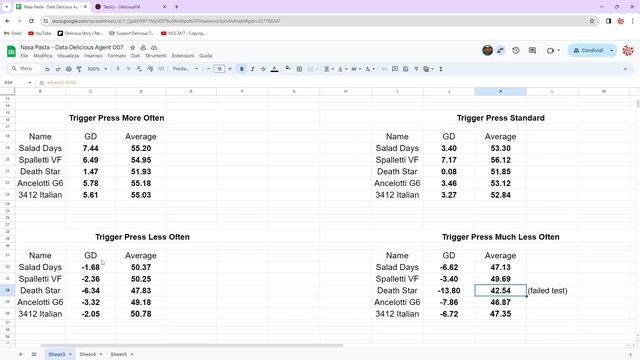Viewport: 640px width, 360px height.
Task: Select the cell with -13.80
Action: 449,291
